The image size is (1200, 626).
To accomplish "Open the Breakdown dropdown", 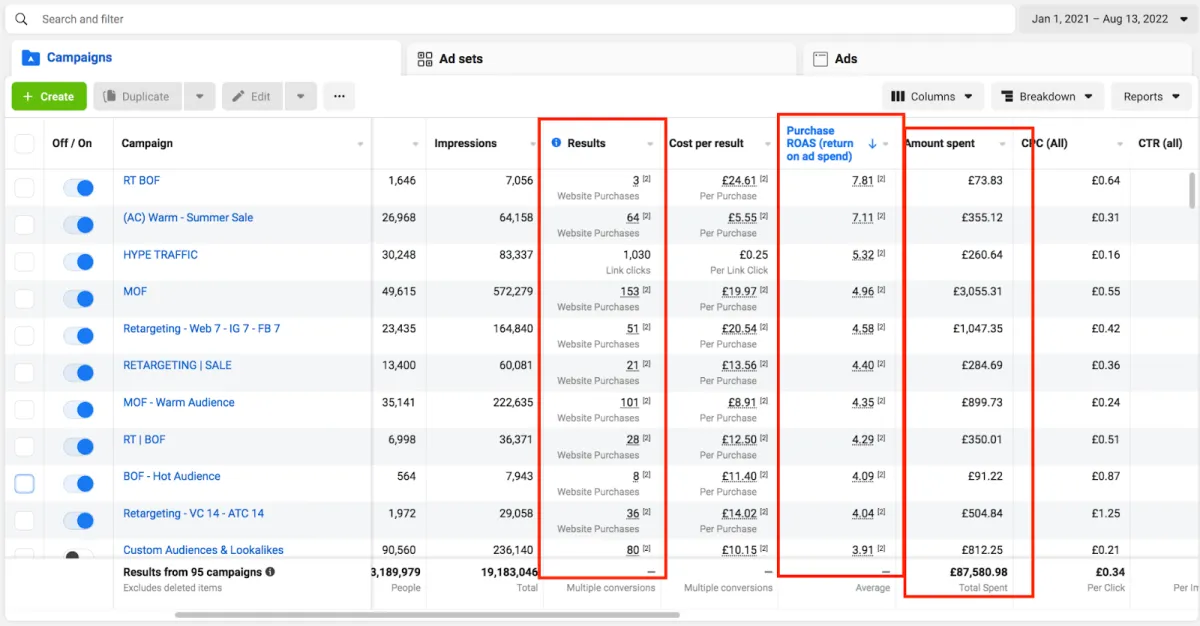I will [x=1048, y=96].
